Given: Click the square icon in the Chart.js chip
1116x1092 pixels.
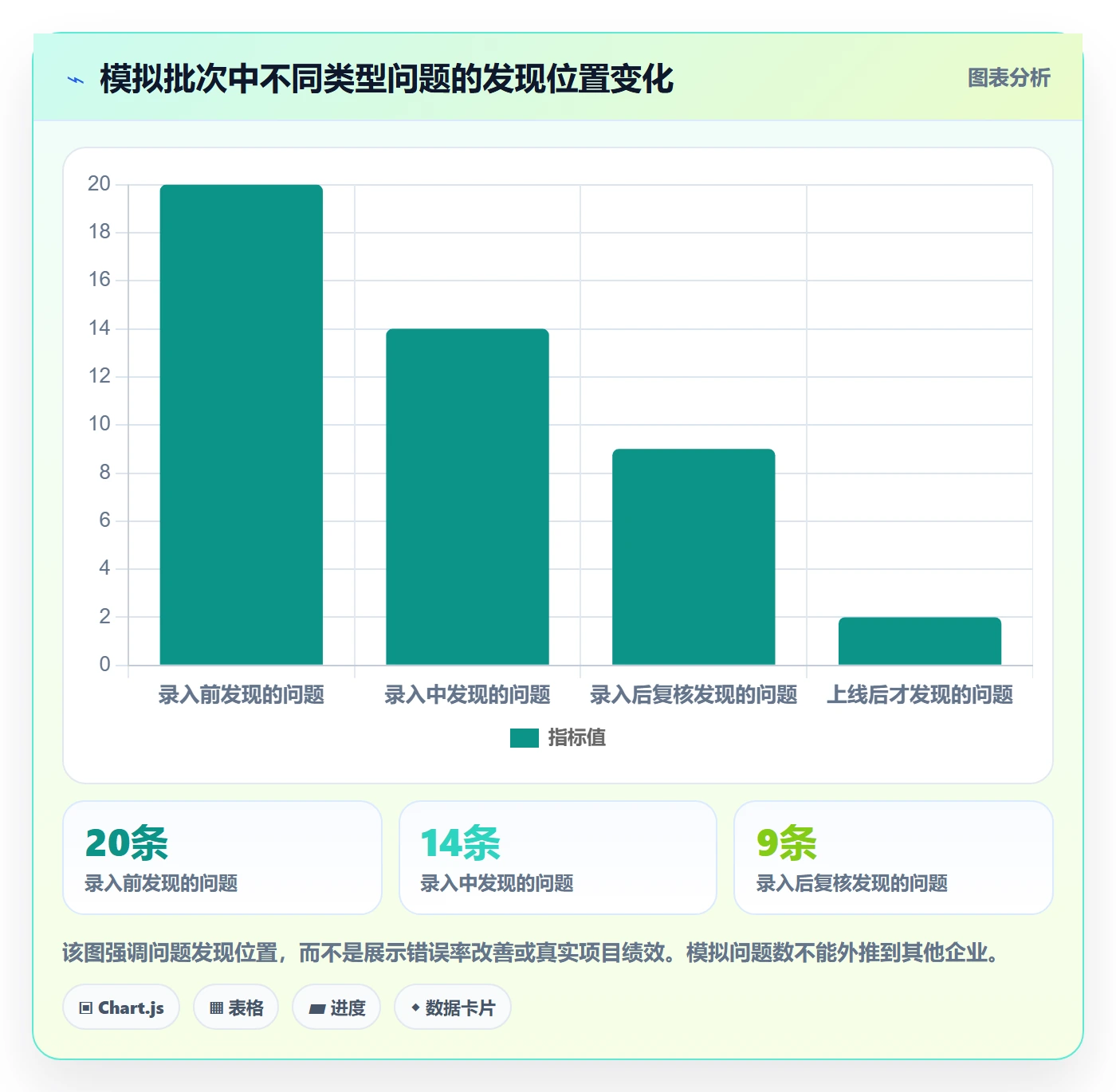Looking at the screenshot, I should click(86, 1008).
